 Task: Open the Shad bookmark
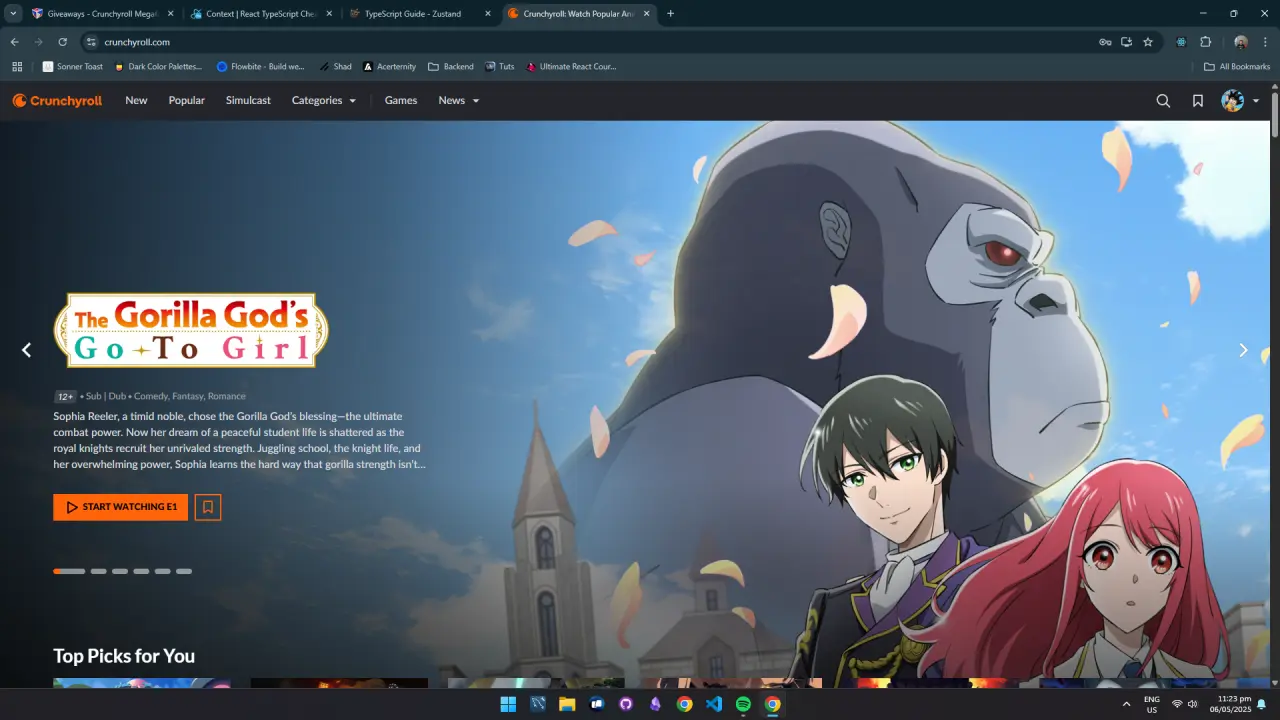[x=335, y=67]
